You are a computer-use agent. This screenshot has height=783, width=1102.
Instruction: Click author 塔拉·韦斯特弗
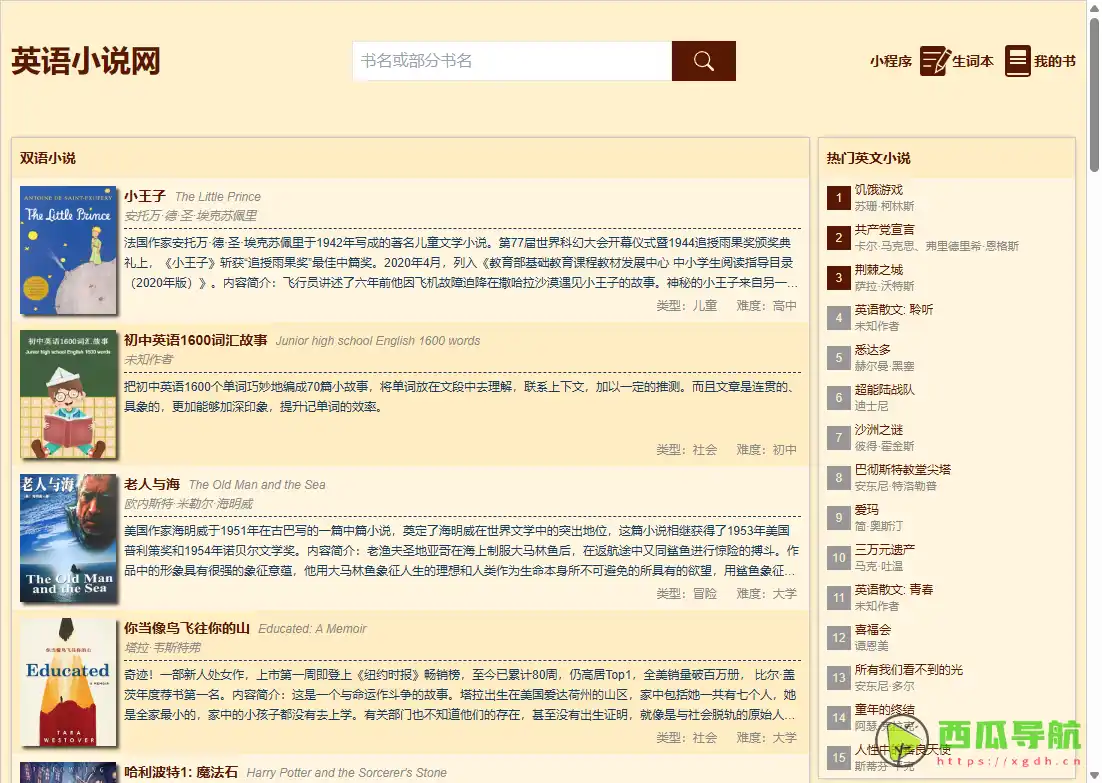(x=162, y=648)
